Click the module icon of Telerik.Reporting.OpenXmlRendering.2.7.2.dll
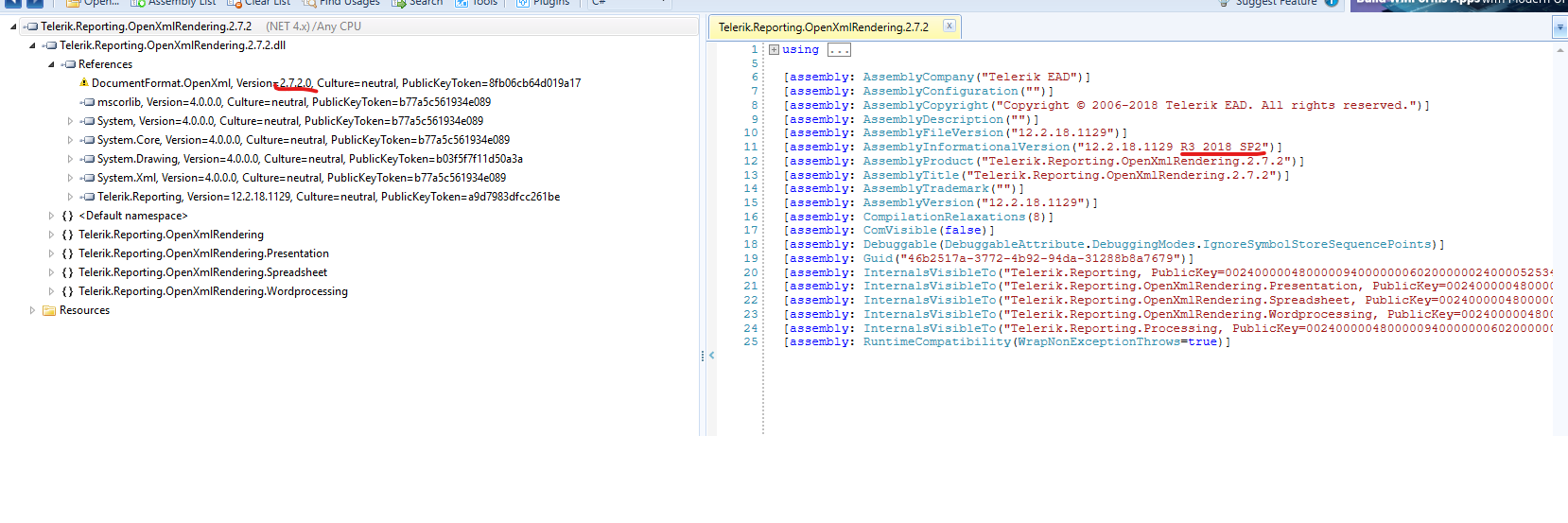This screenshot has width=1568, height=523. point(51,45)
